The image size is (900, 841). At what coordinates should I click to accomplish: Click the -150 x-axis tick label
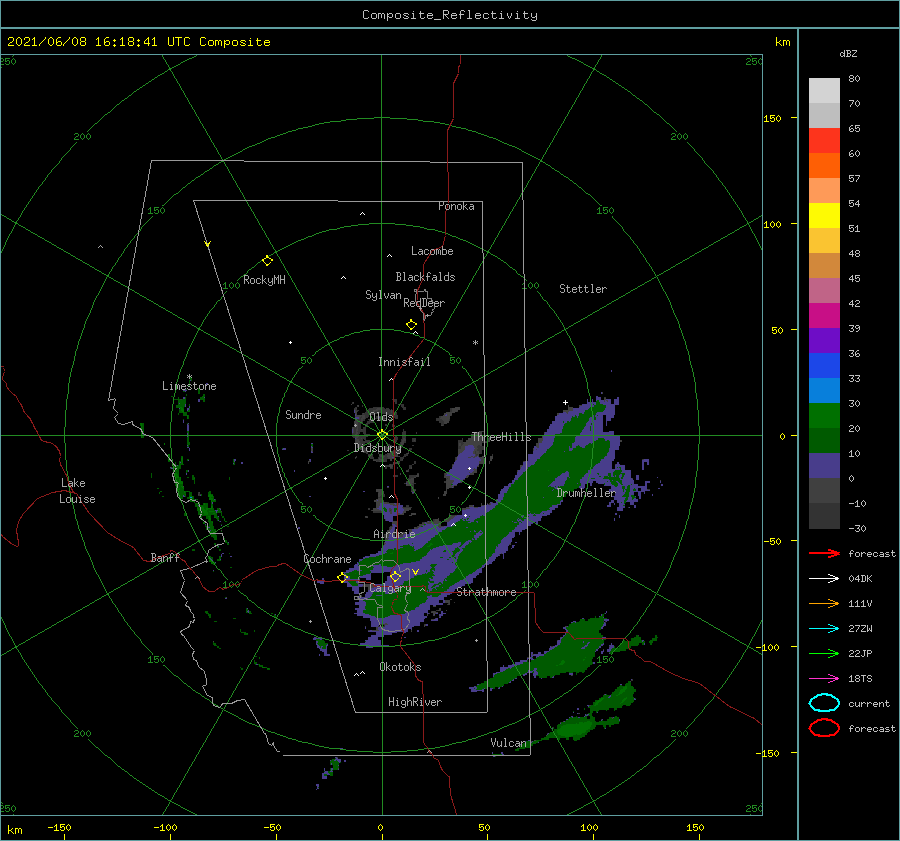tap(59, 827)
